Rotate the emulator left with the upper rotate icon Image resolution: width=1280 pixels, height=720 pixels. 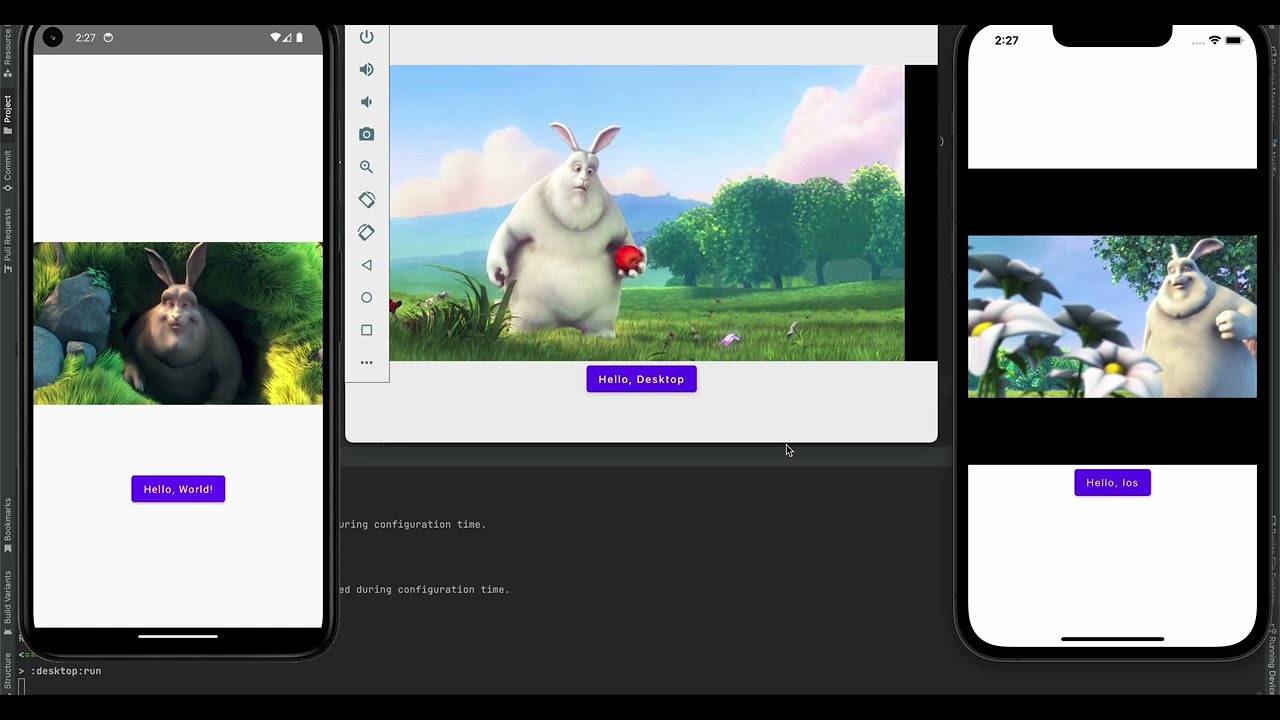pyautogui.click(x=366, y=200)
